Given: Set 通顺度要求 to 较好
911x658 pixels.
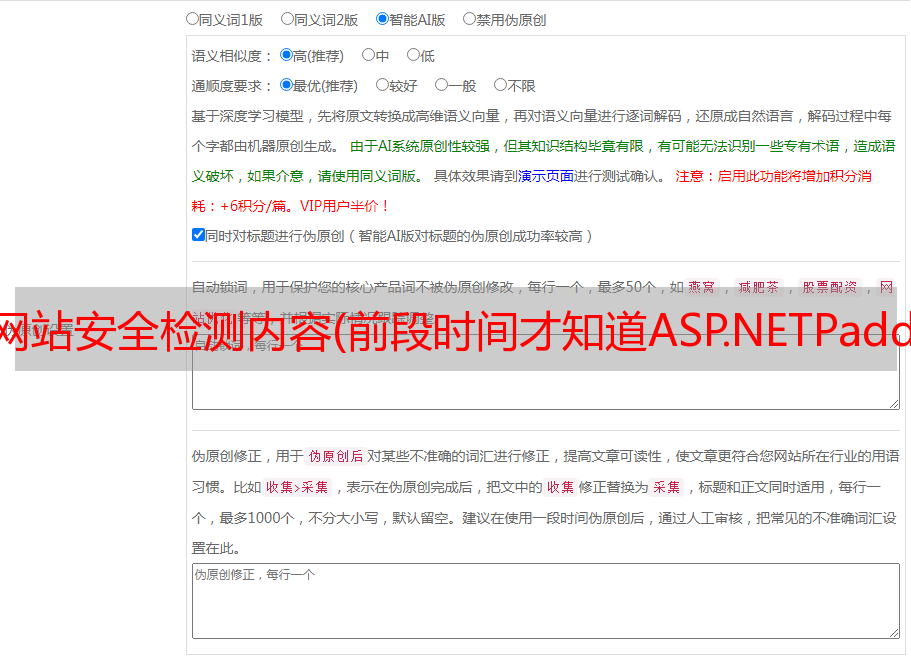Looking at the screenshot, I should point(382,85).
